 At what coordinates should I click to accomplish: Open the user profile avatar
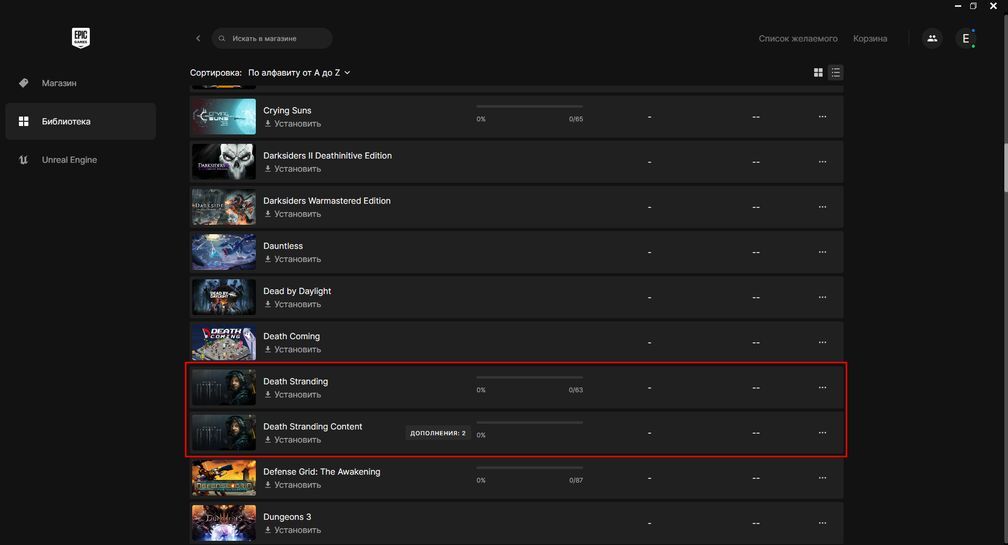click(966, 39)
